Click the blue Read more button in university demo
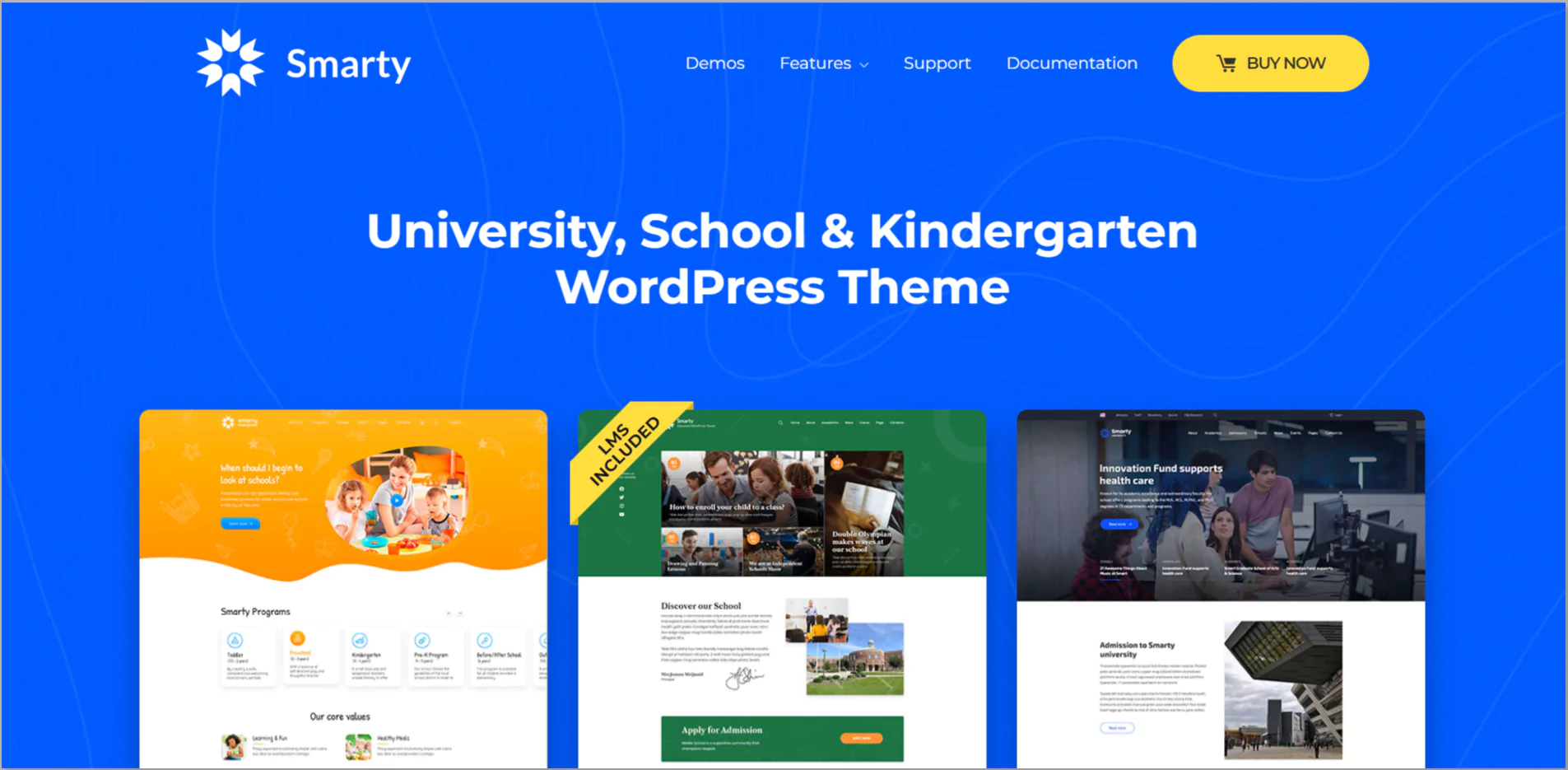This screenshot has width=1568, height=770. 1119,524
